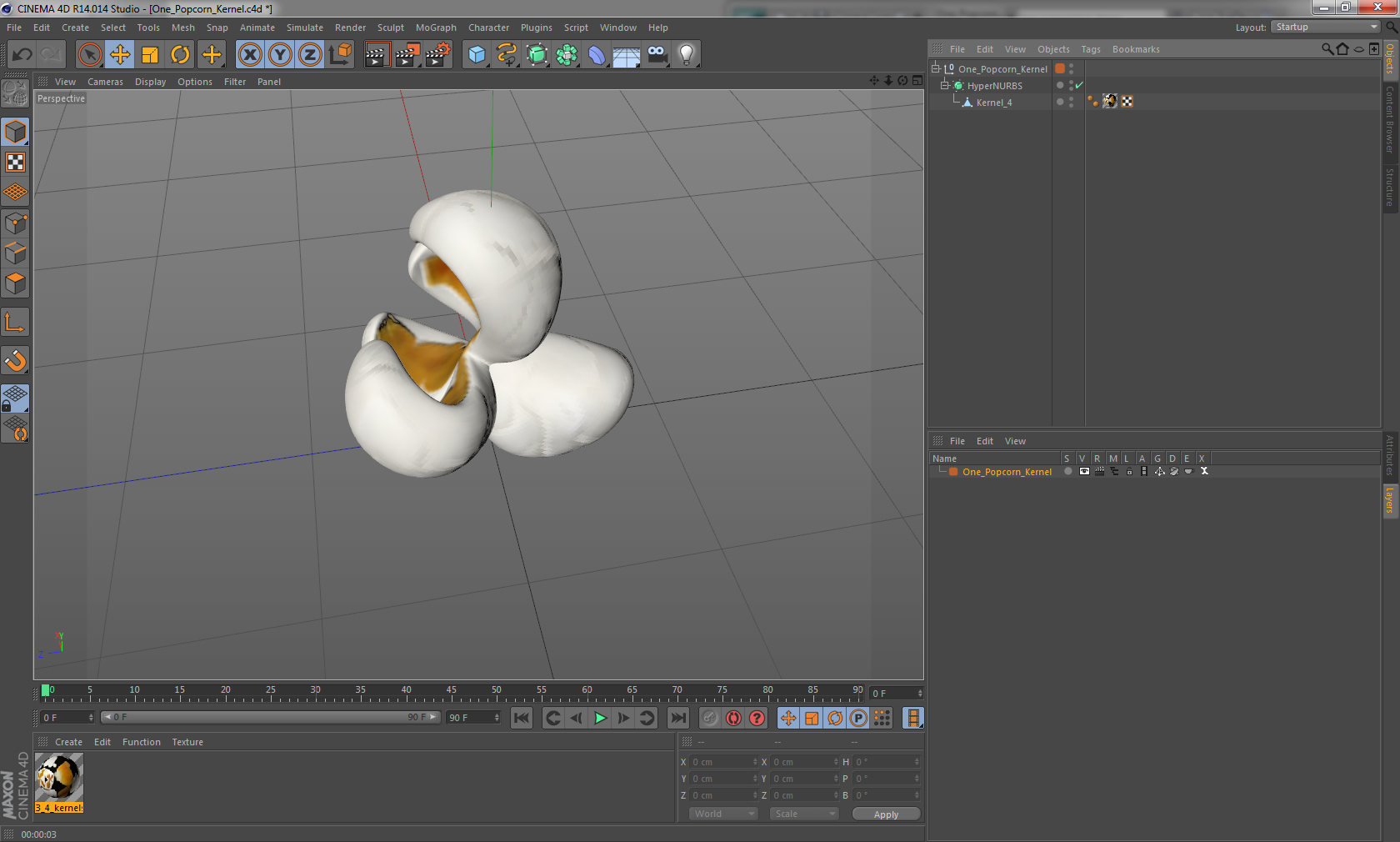Click Kernel_4 material texture tag

click(x=1110, y=101)
